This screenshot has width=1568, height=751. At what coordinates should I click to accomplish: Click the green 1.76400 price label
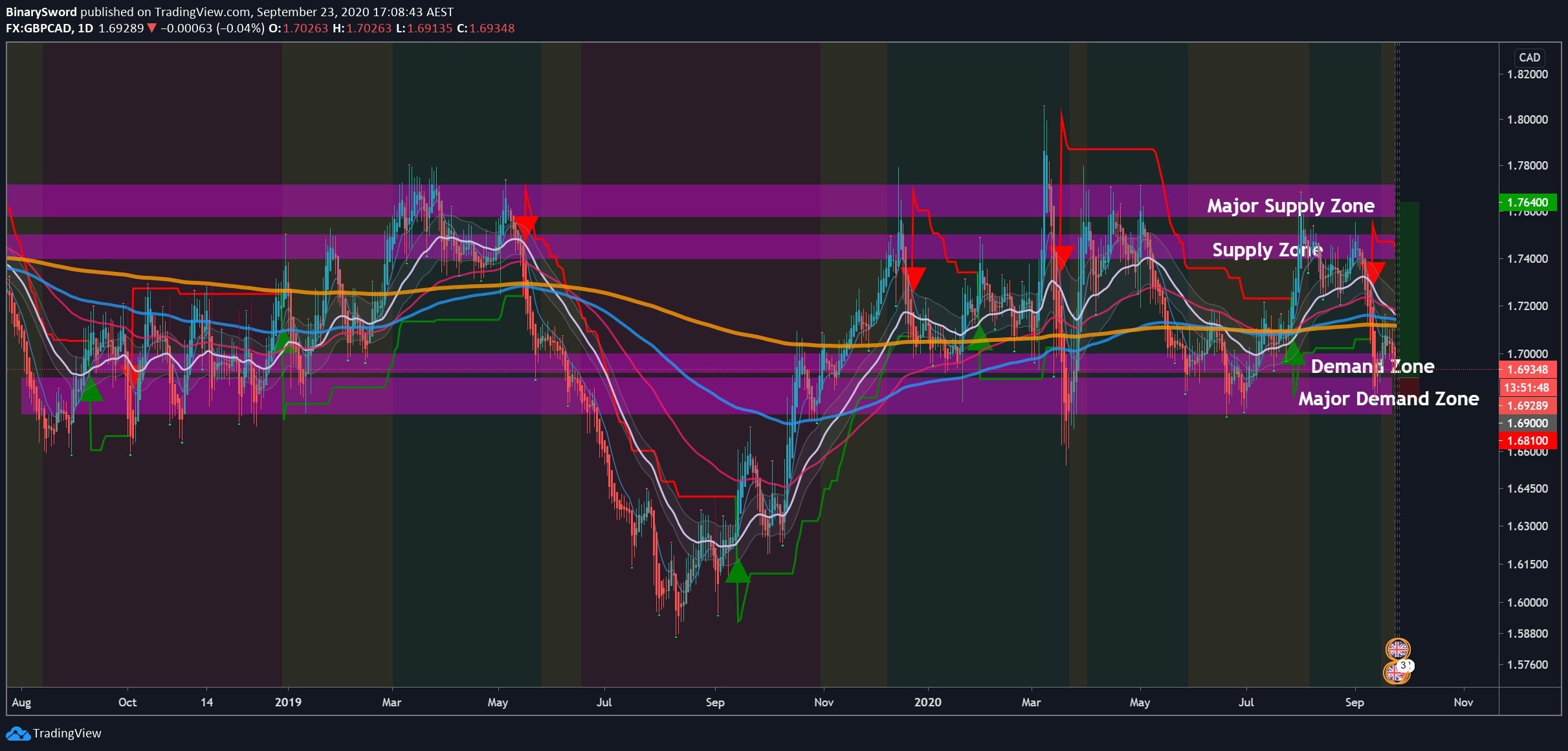(1527, 203)
